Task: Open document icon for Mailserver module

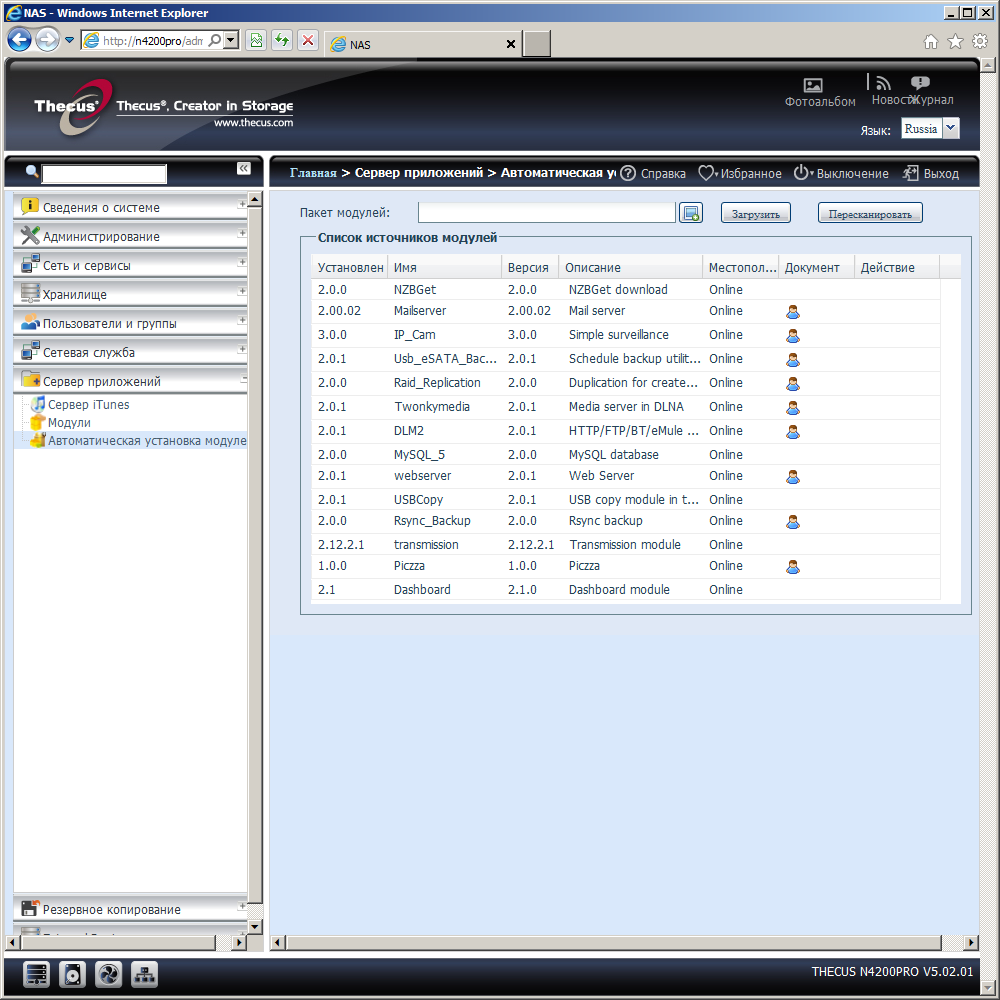Action: 793,312
